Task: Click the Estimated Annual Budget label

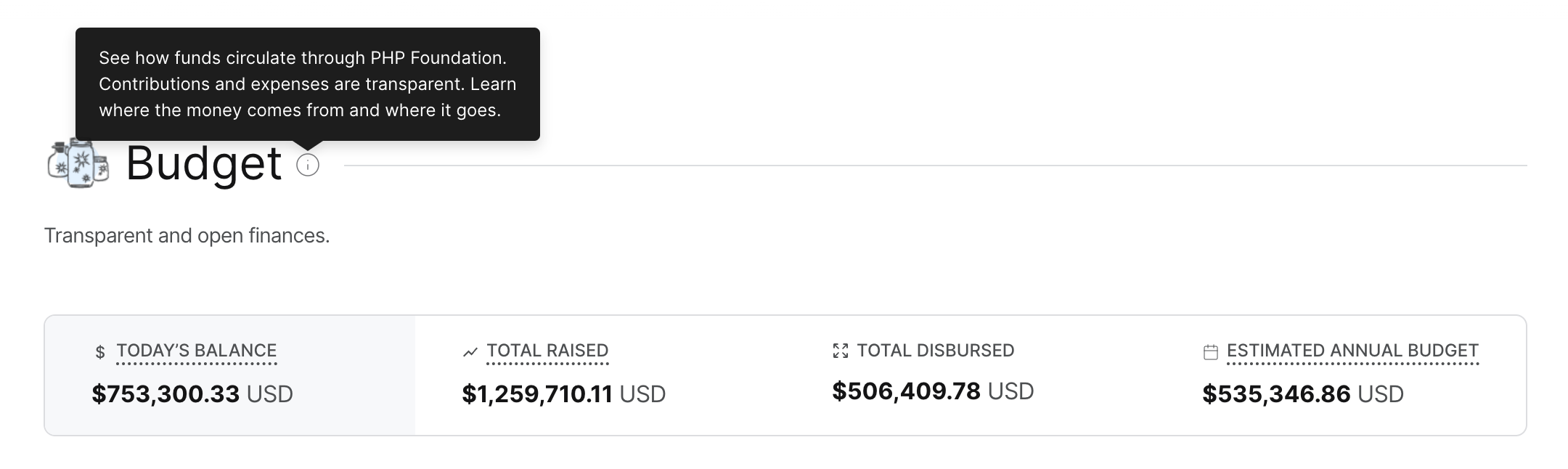Action: (x=1352, y=351)
